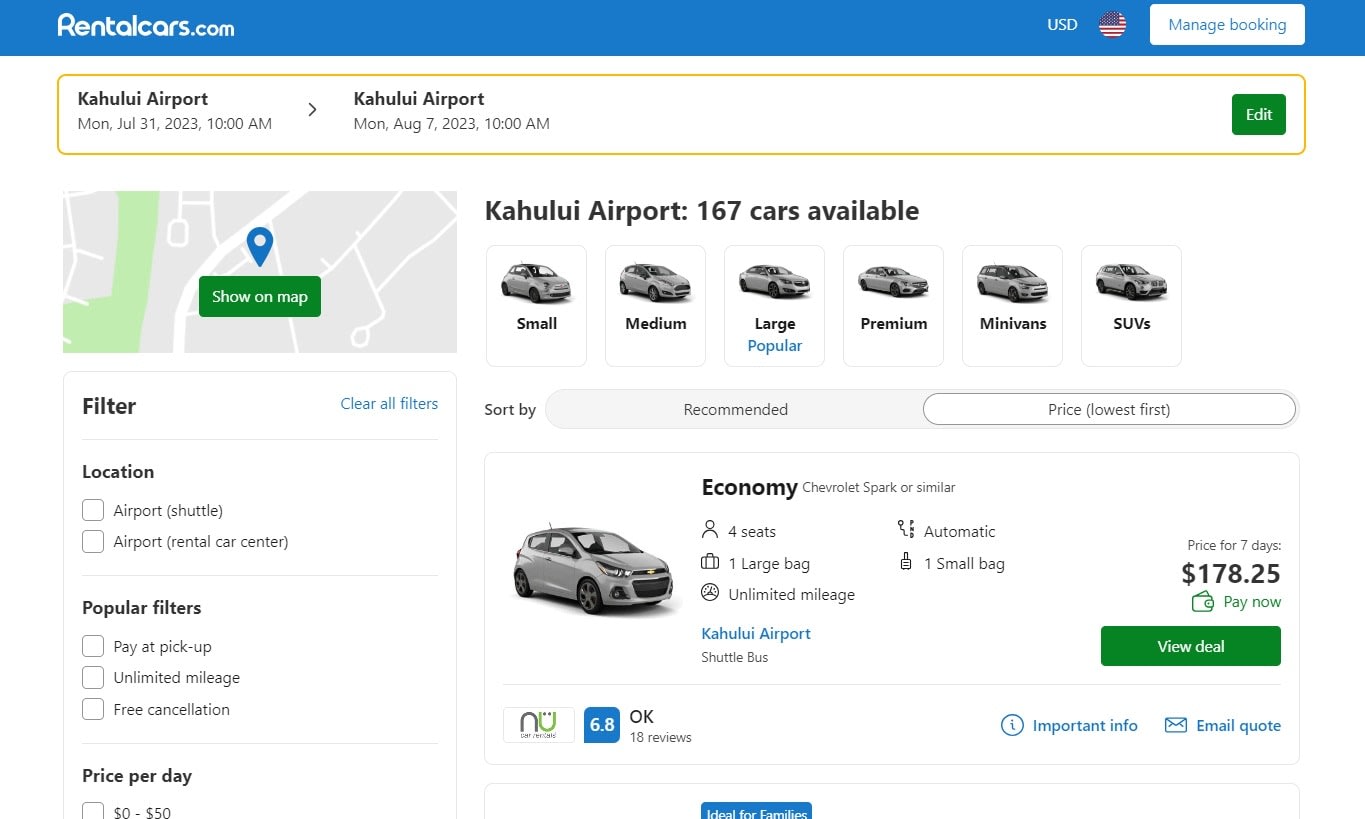Check the Airport (rental car center) filter
1365x819 pixels.
click(x=93, y=541)
